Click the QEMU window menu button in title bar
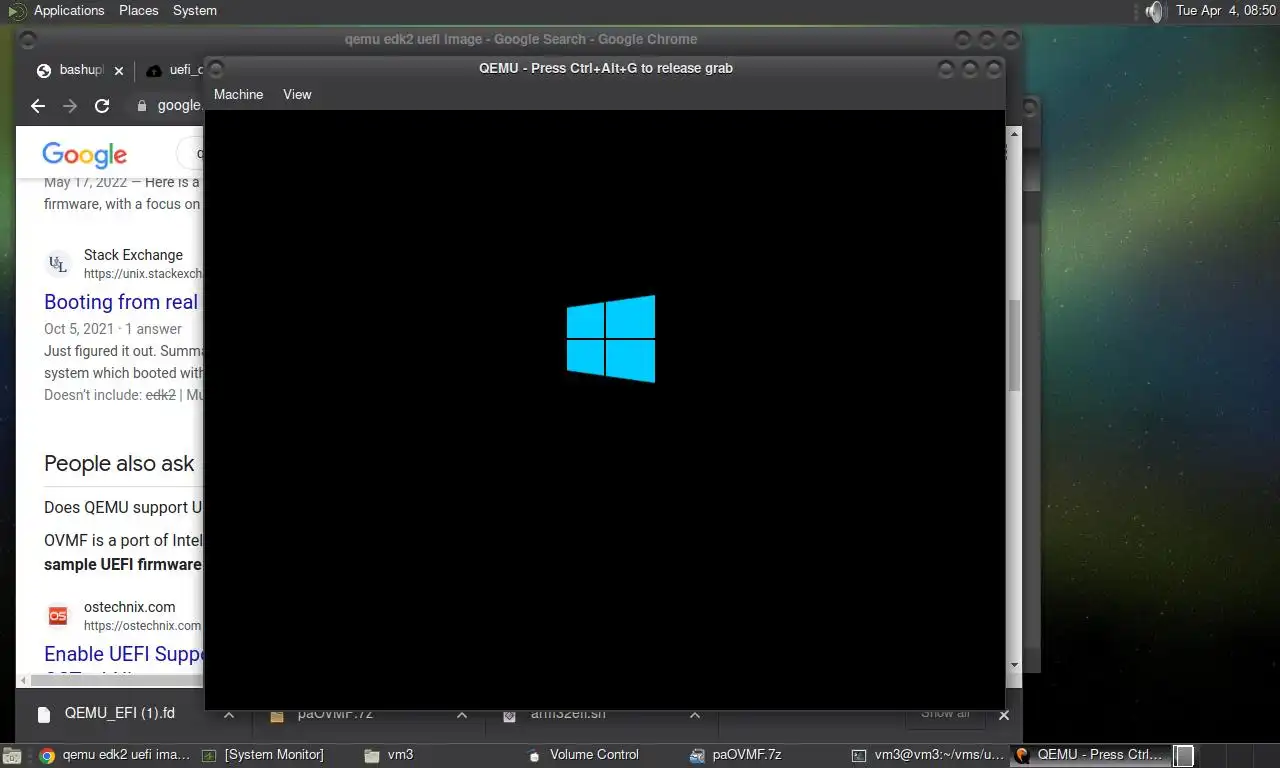This screenshot has height=768, width=1280. 215,69
